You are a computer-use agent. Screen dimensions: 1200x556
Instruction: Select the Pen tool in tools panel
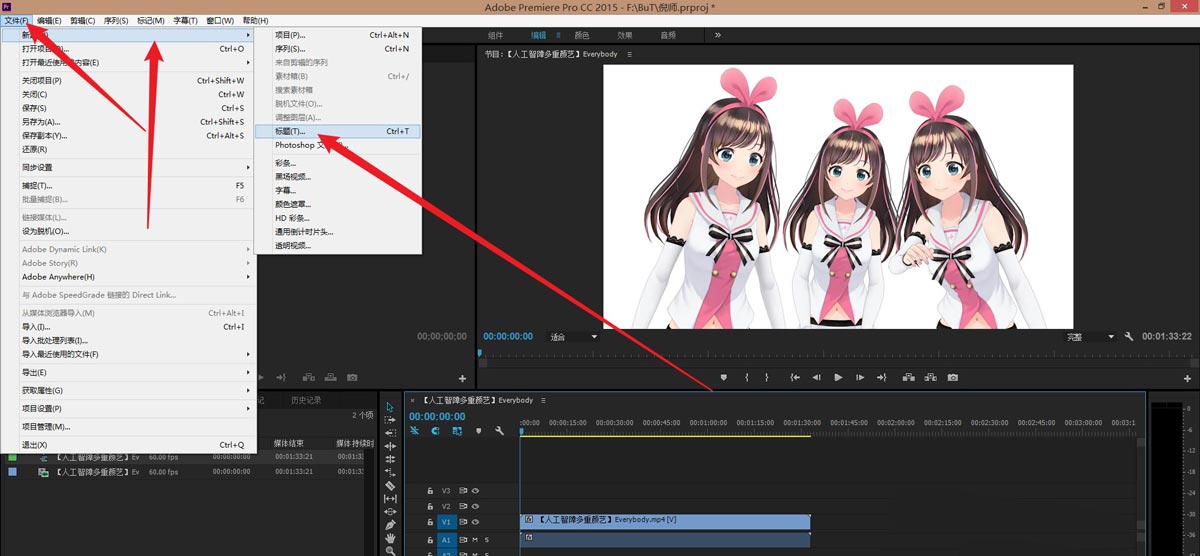tap(390, 524)
